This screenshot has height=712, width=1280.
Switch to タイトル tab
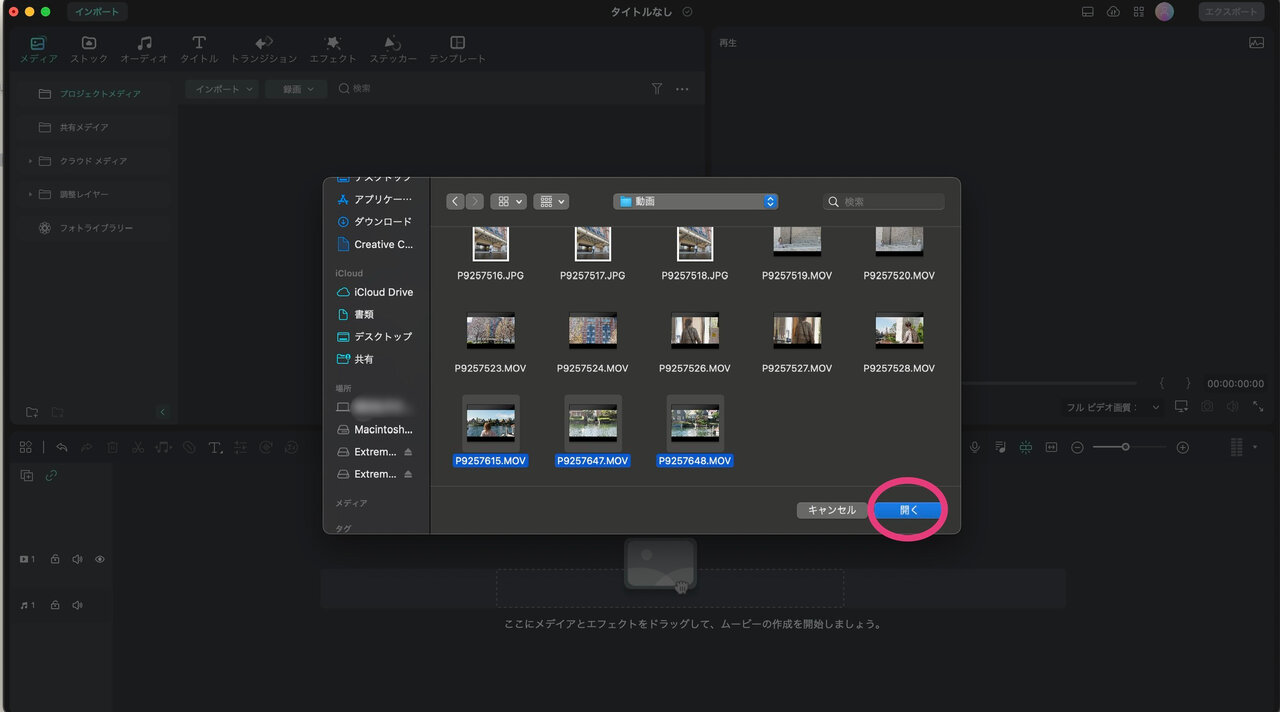pyautogui.click(x=199, y=49)
